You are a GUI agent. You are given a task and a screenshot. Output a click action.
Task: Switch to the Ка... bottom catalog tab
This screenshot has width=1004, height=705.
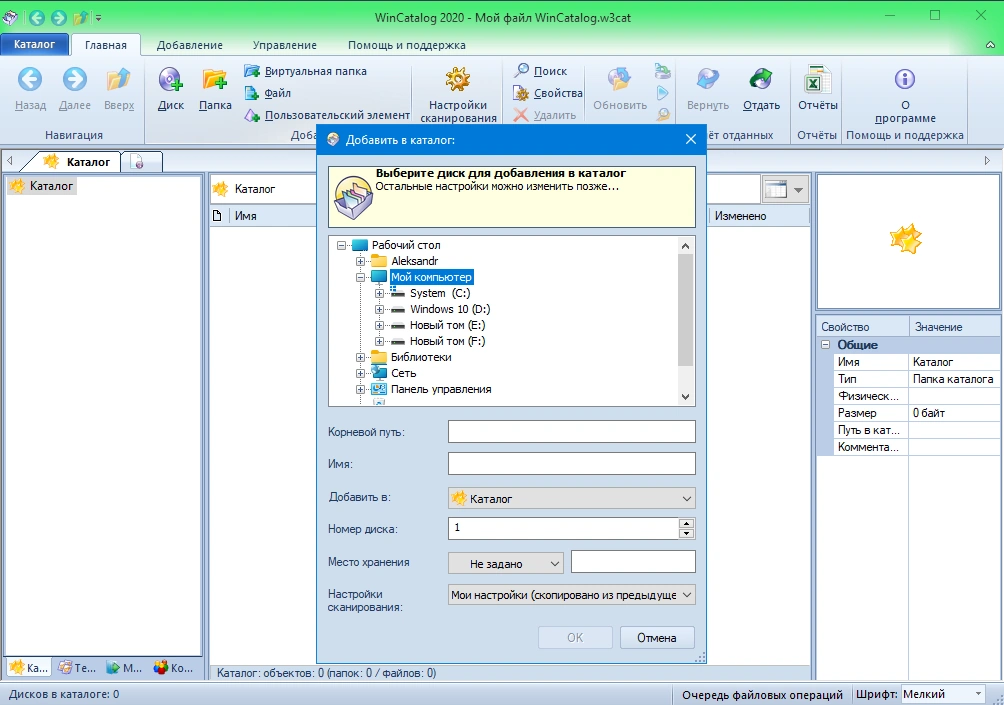29,668
